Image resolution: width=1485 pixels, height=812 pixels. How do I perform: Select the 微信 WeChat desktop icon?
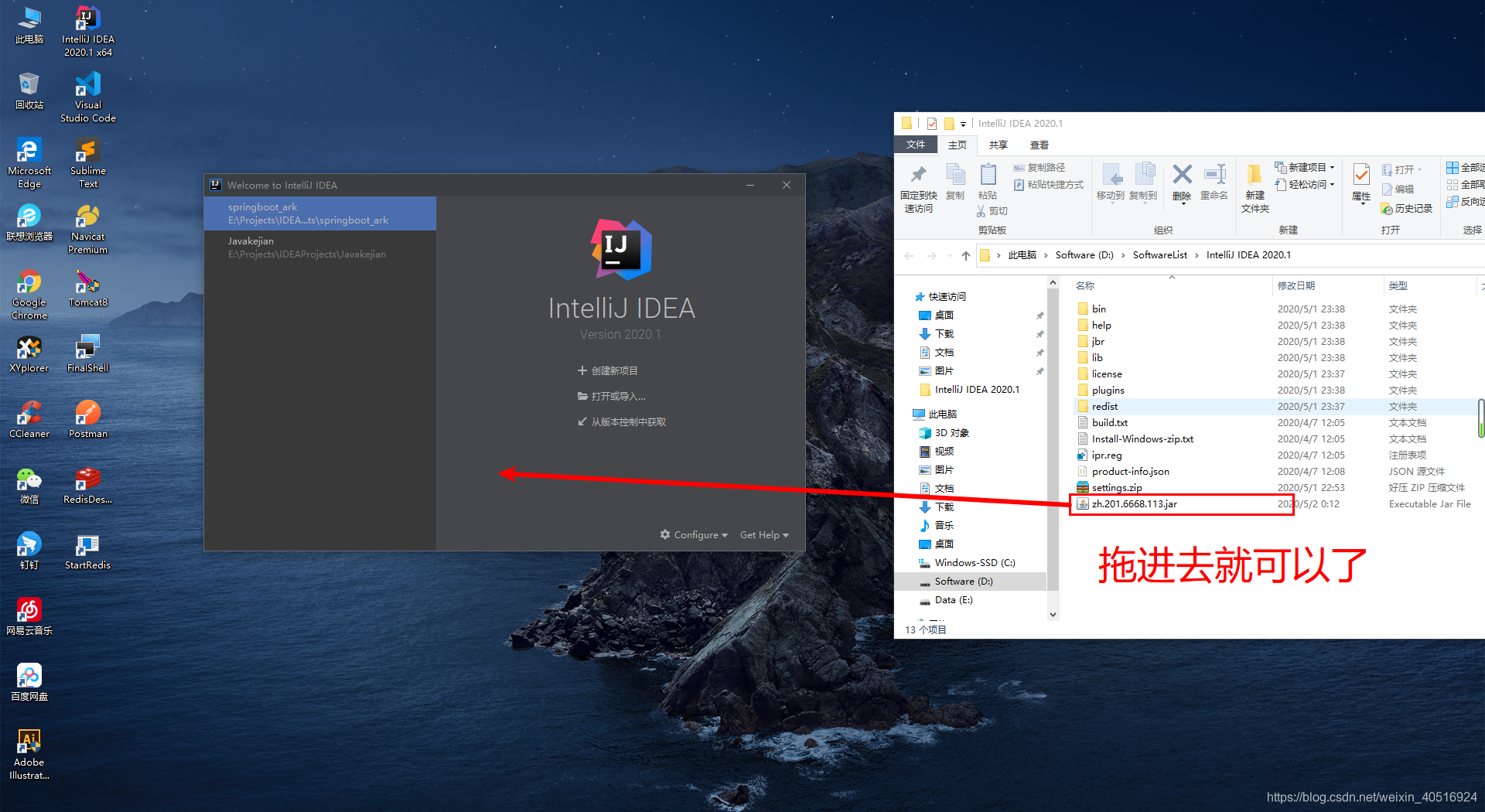pyautogui.click(x=29, y=486)
